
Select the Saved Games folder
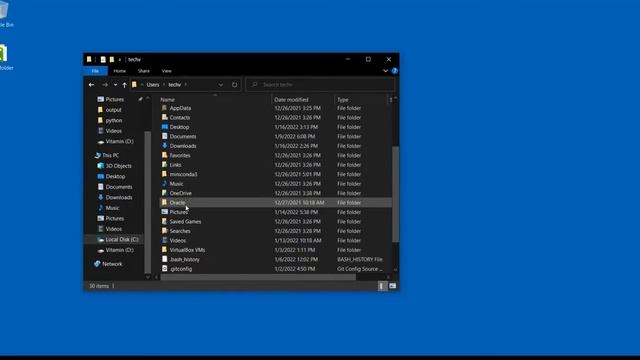pos(185,222)
